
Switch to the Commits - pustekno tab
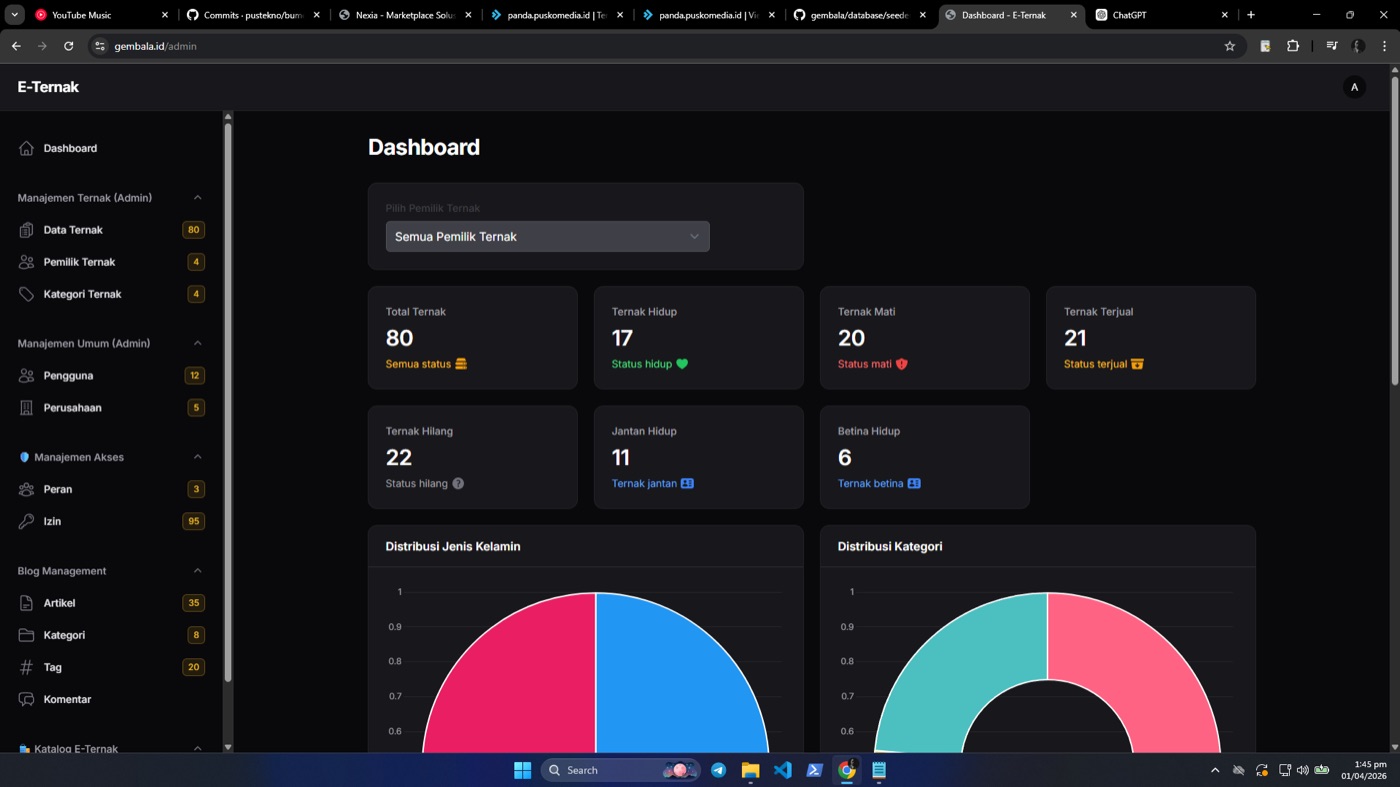tap(254, 15)
